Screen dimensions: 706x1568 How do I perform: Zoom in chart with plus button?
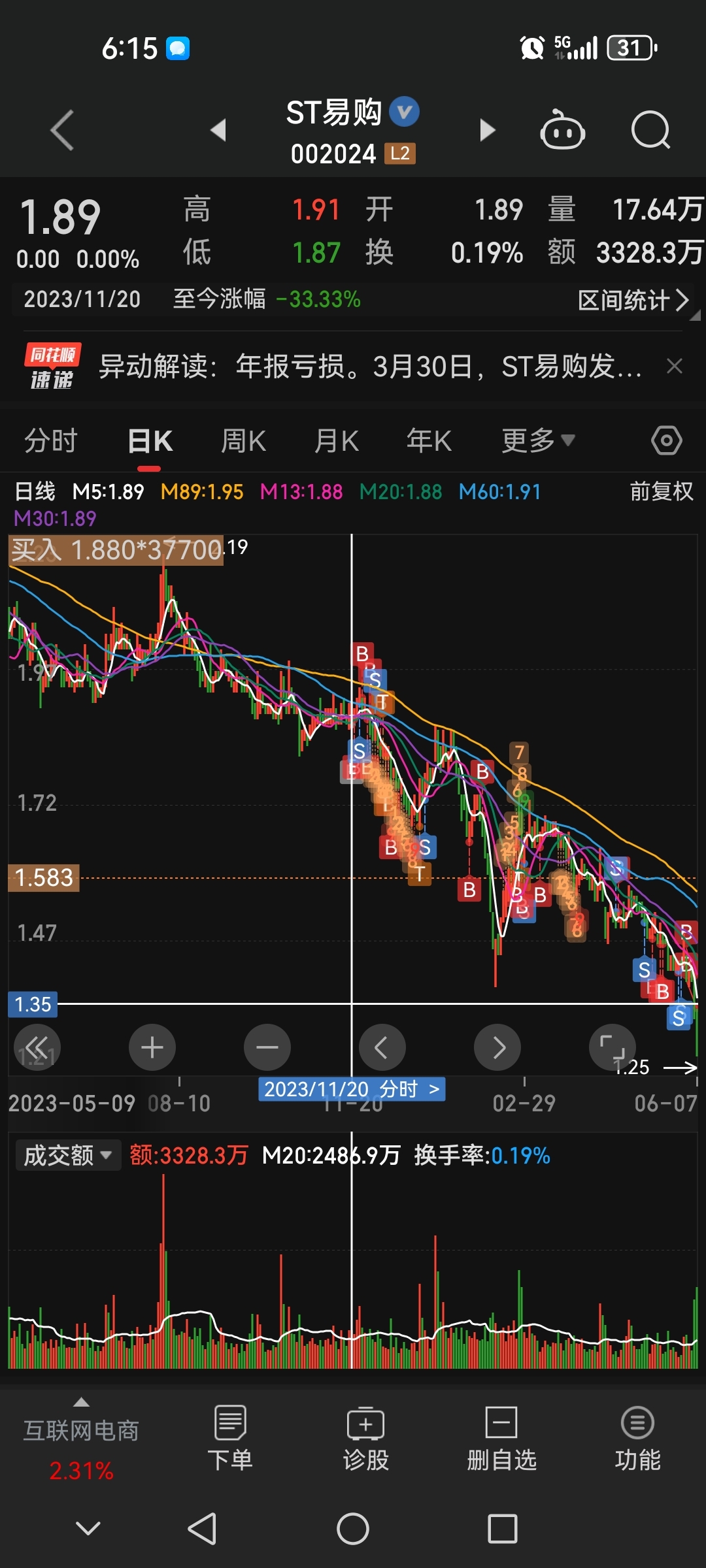click(x=152, y=1047)
